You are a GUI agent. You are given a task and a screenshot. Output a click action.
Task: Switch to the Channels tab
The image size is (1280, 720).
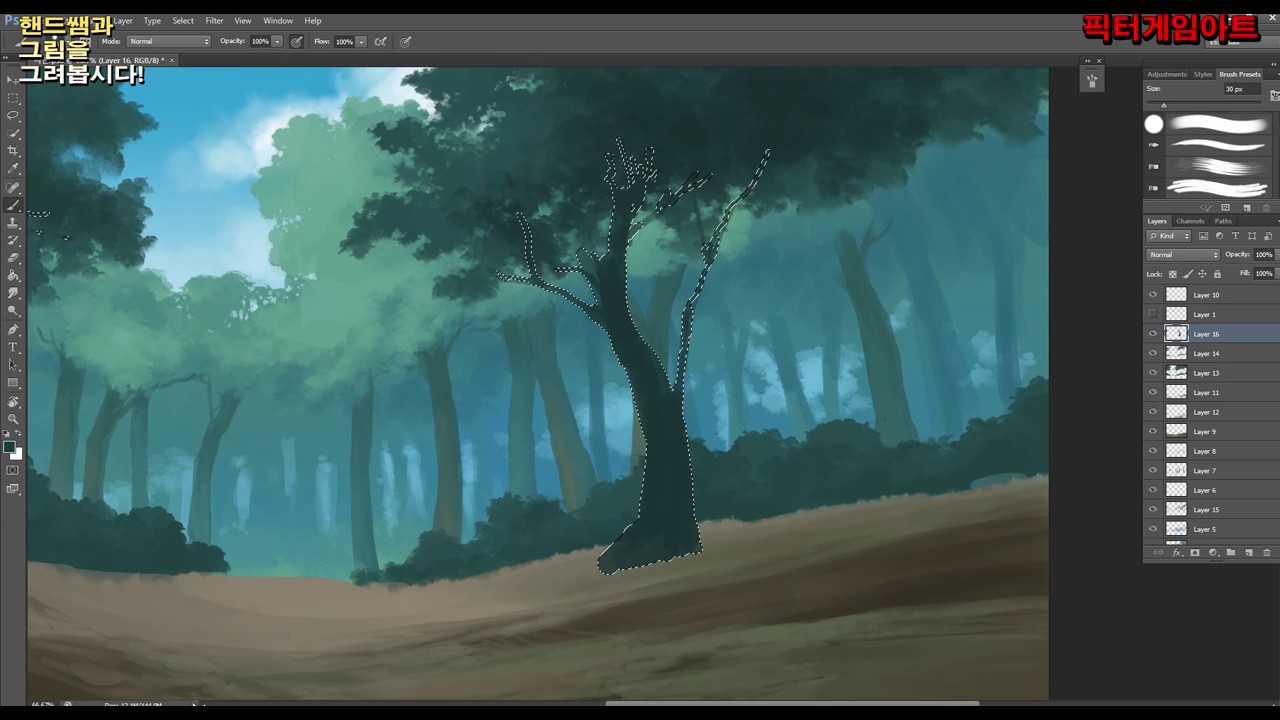tap(1190, 221)
